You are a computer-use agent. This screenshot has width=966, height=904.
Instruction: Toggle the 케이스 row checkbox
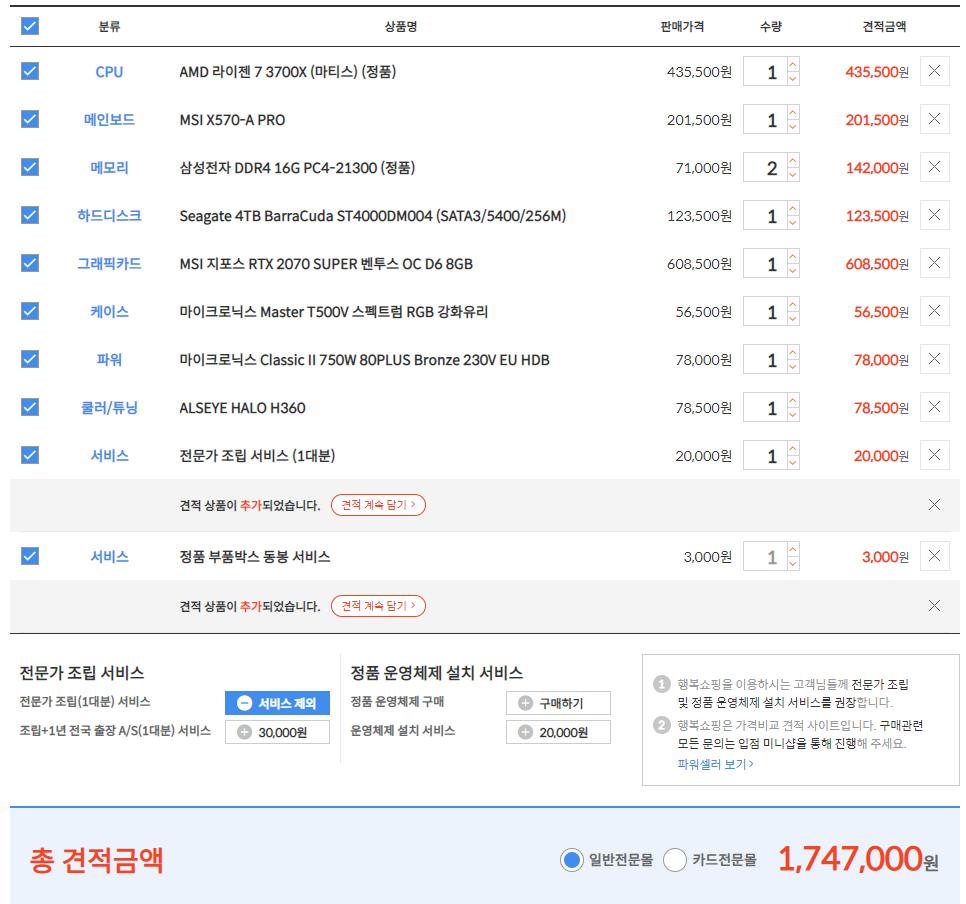(30, 312)
